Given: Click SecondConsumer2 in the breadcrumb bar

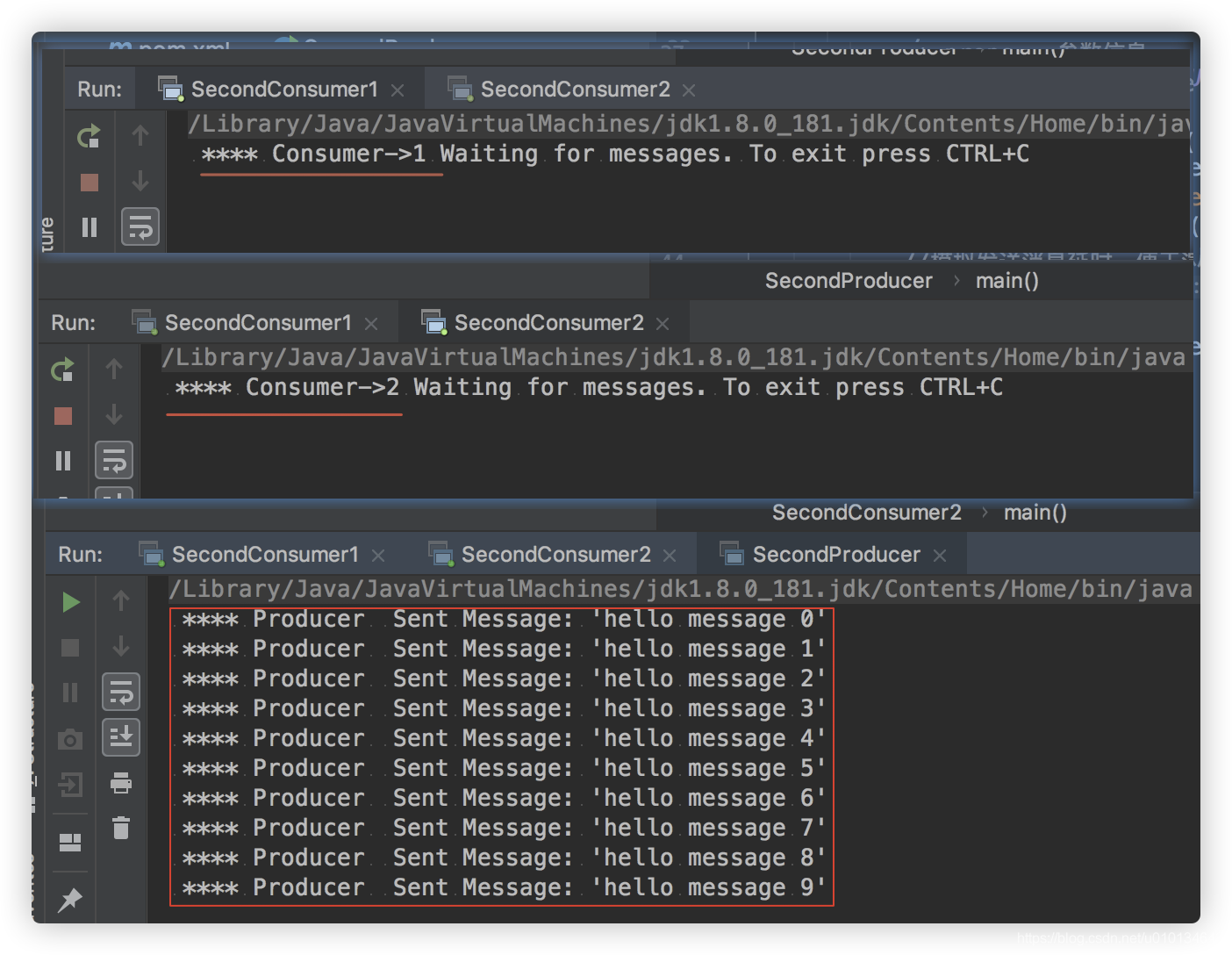Looking at the screenshot, I should click(867, 513).
